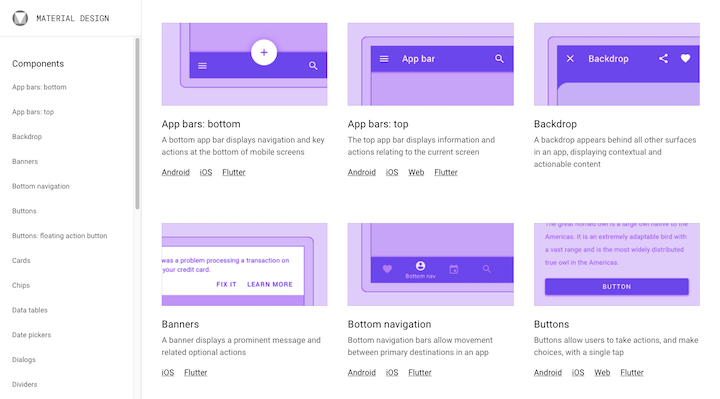Open iOS link under App bars: bottom
Image resolution: width=720 pixels, height=399 pixels.
pos(206,172)
